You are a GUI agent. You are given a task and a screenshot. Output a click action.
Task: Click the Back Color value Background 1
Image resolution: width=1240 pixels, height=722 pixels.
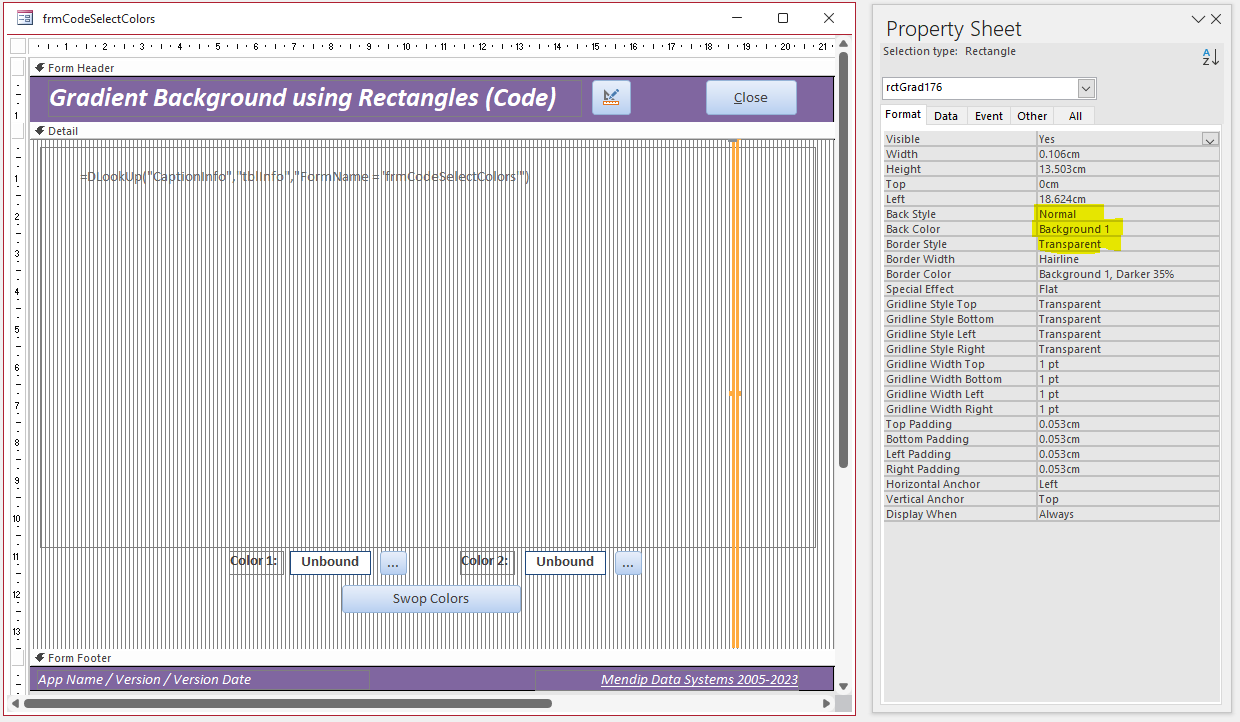point(1128,229)
